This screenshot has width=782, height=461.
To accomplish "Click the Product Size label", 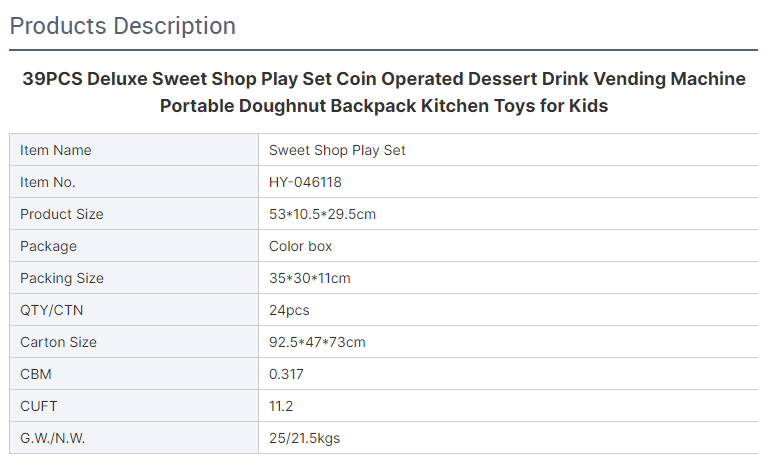I will [x=62, y=214].
